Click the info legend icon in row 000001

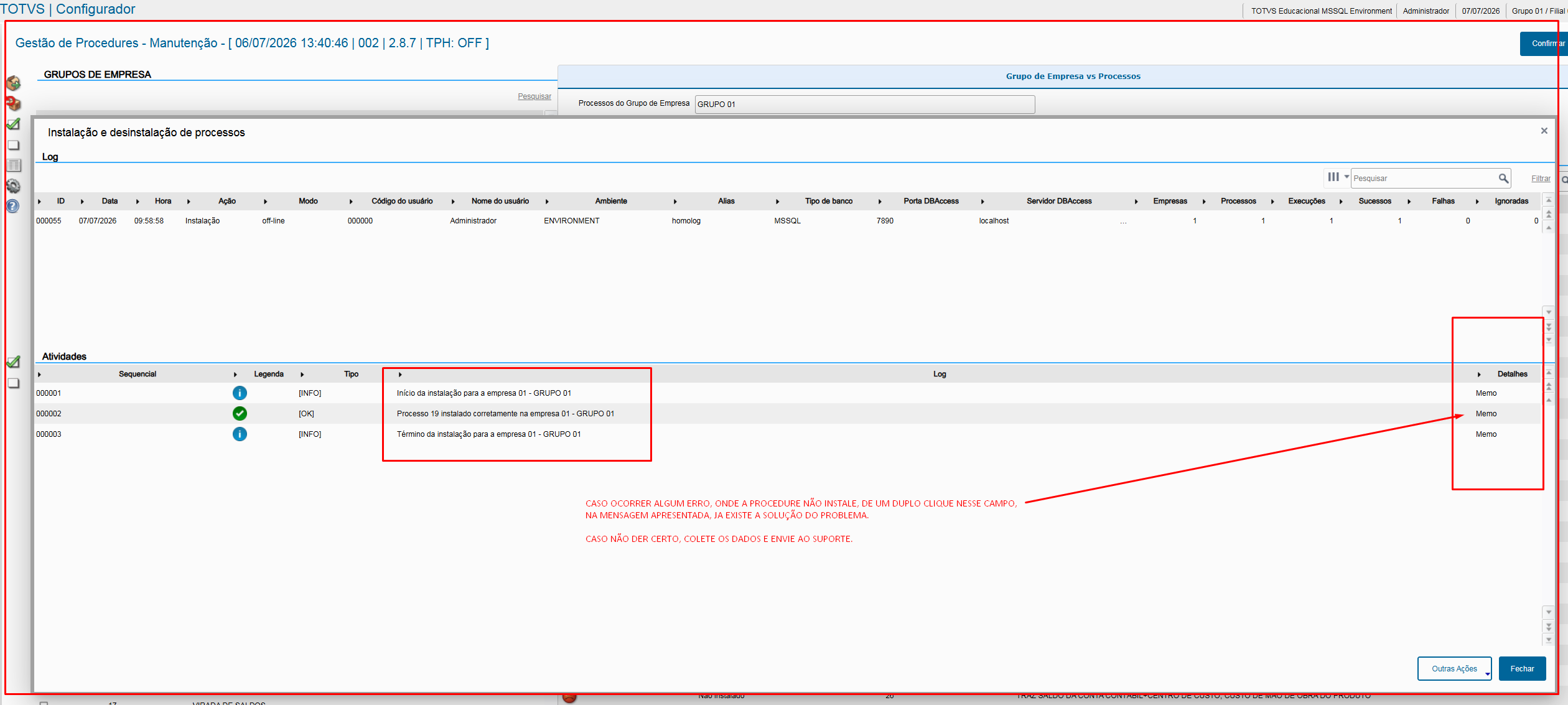click(240, 393)
